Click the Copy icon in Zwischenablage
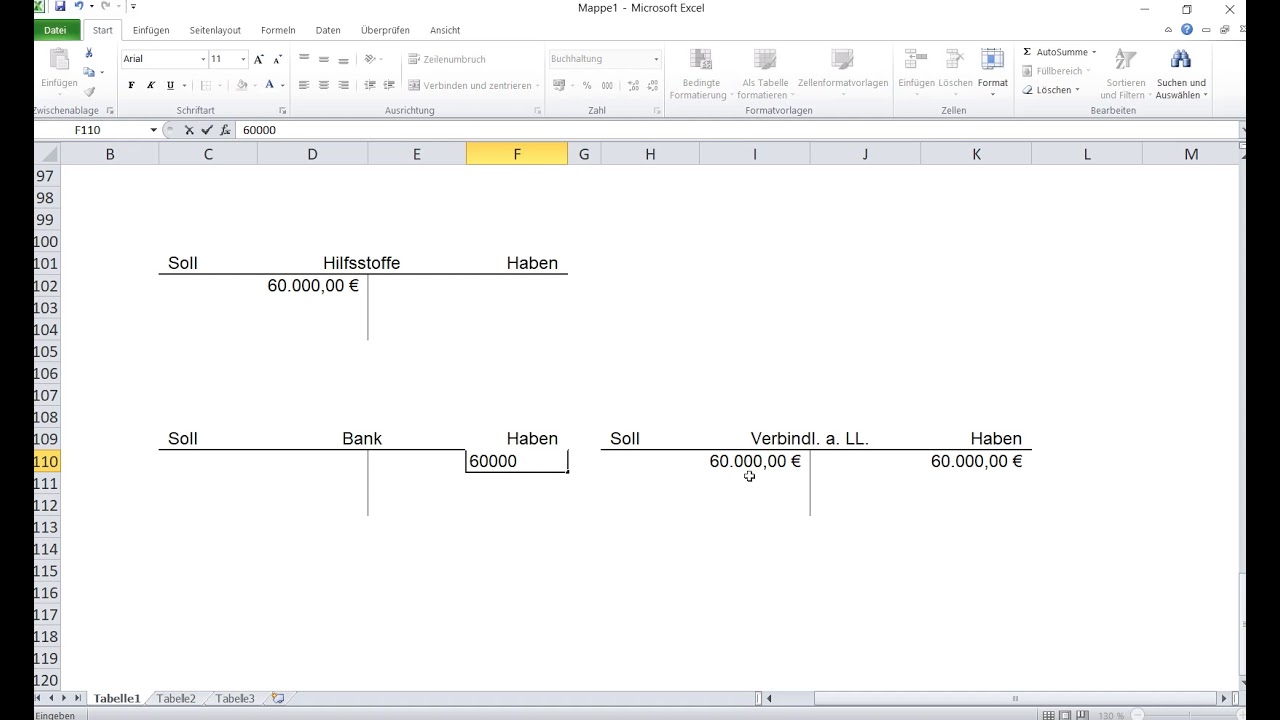The width and height of the screenshot is (1280, 720). point(89,72)
